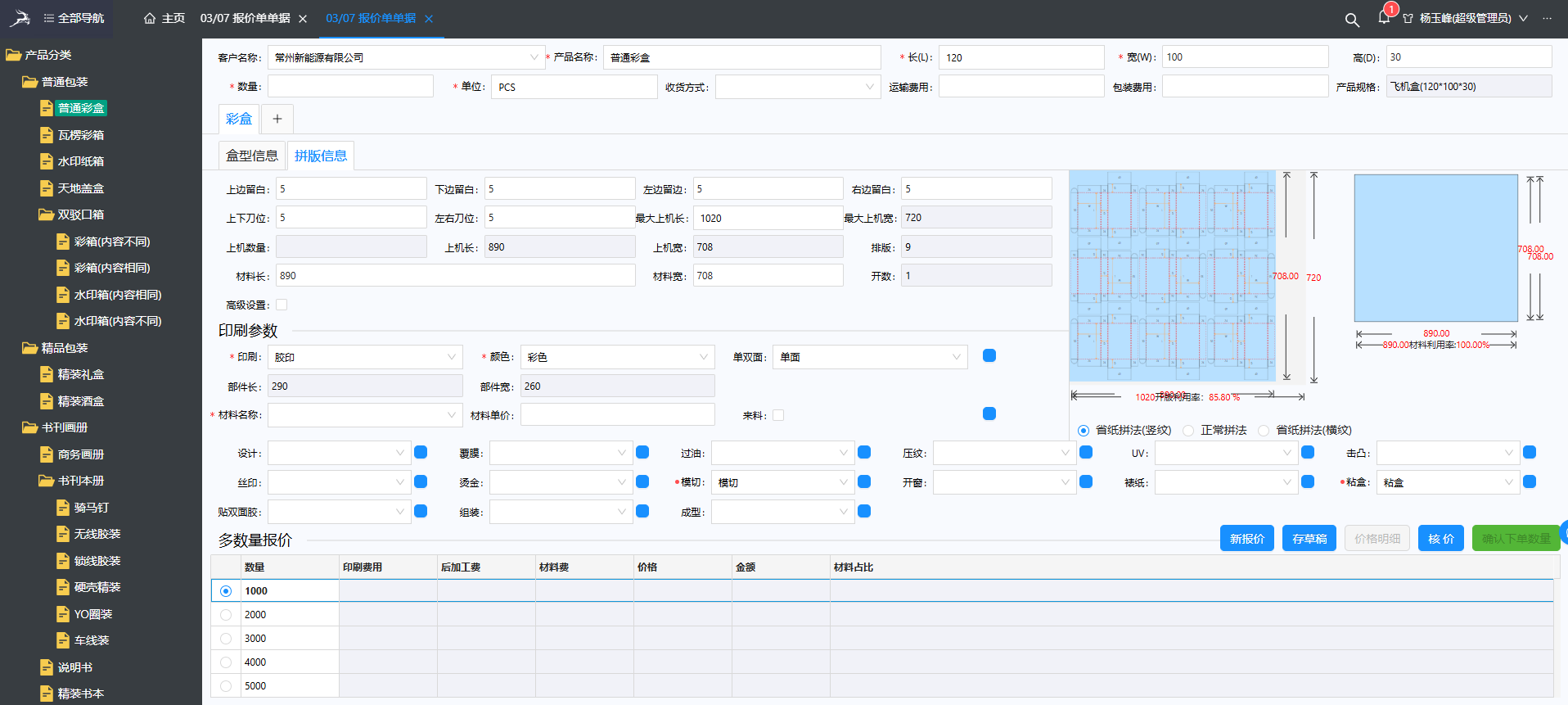
Task: Click the 核价 button
Action: (1440, 538)
